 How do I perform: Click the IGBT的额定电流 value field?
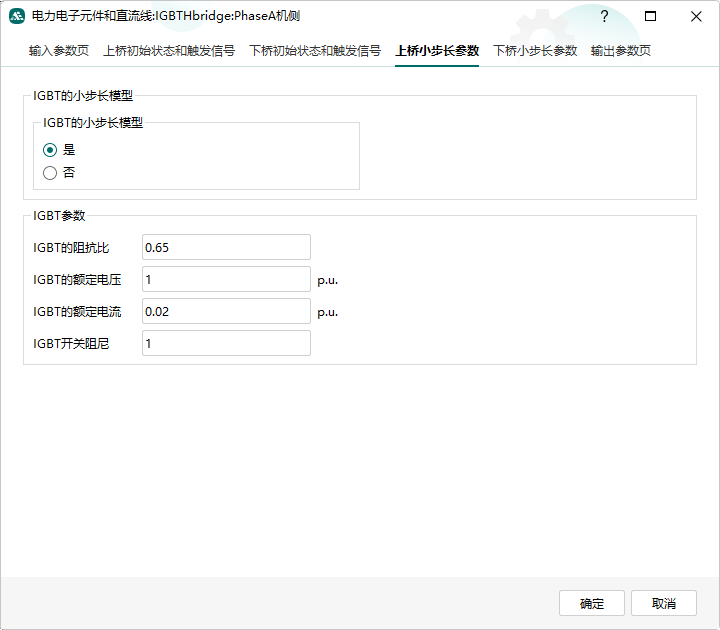(226, 311)
